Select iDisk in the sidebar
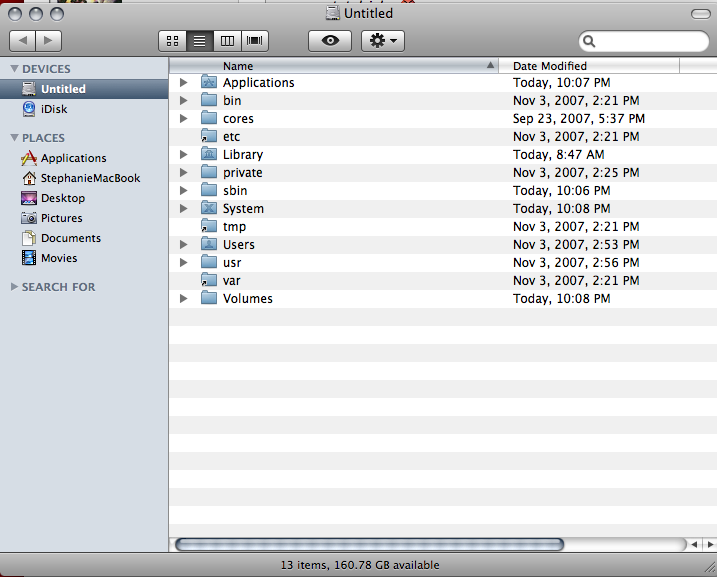The height and width of the screenshot is (577, 717). [x=84, y=109]
